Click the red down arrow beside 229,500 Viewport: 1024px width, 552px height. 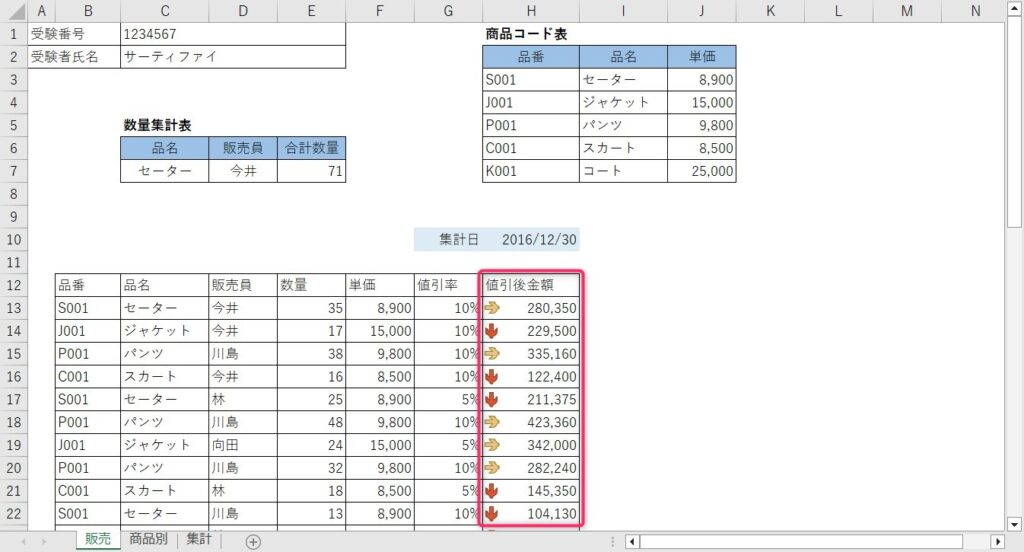click(492, 331)
